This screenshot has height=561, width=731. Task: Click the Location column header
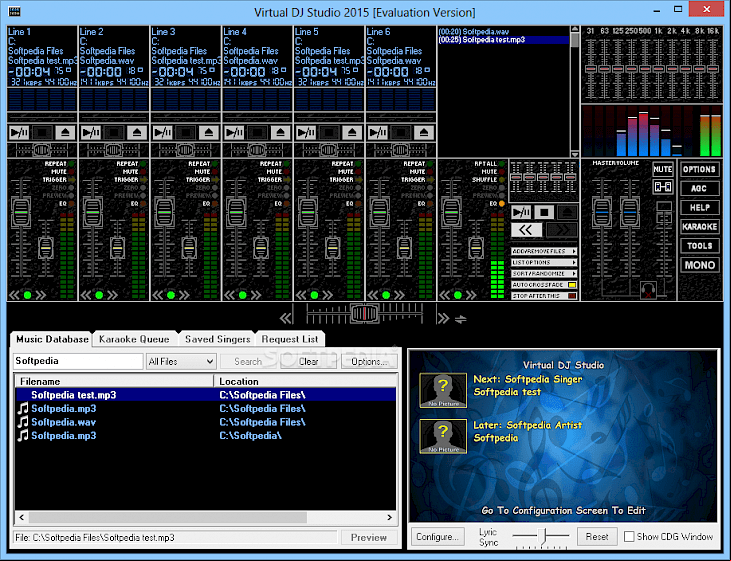(x=305, y=381)
